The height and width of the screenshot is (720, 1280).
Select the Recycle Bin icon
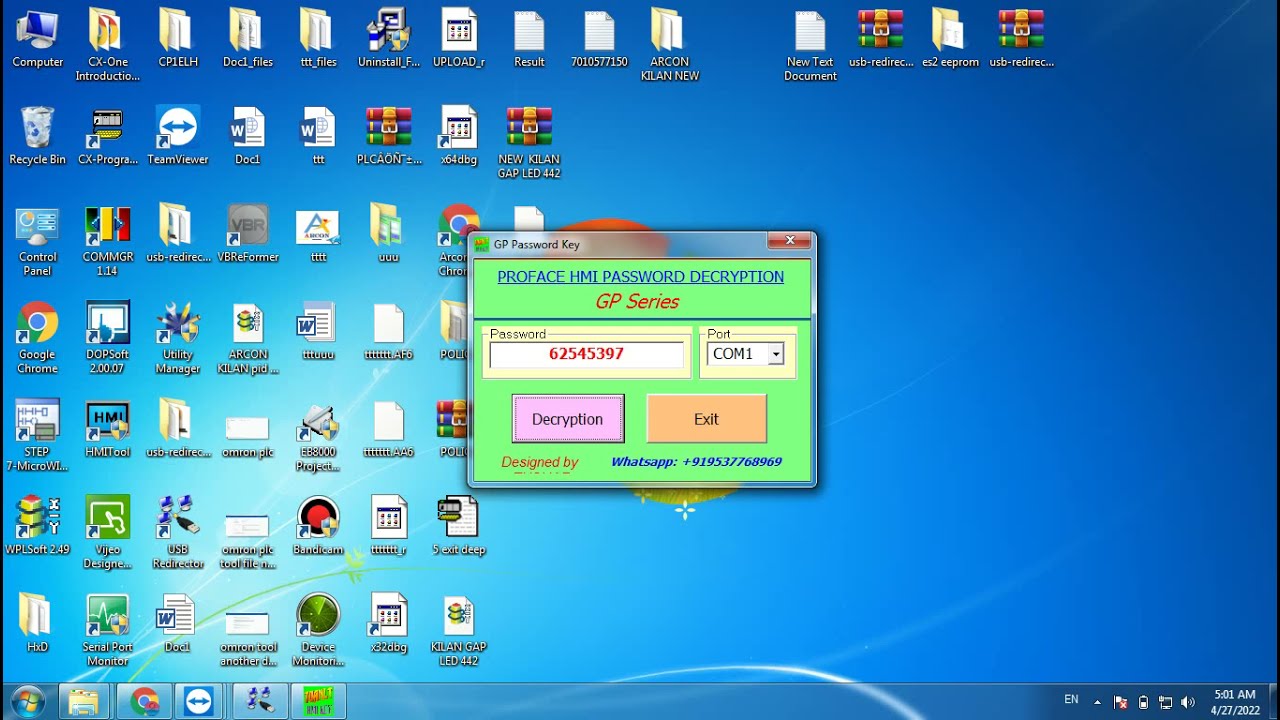click(38, 136)
